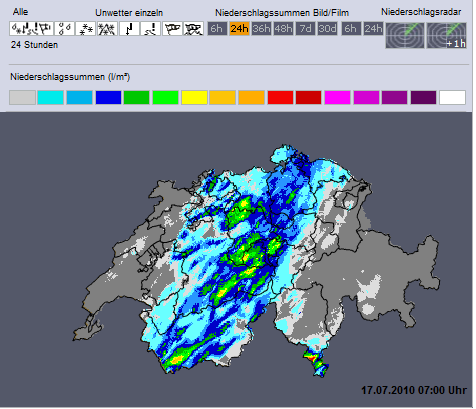Viewport: 476px width, 409px height.
Task: Select the storm wind sock icon
Action: coord(194,29)
